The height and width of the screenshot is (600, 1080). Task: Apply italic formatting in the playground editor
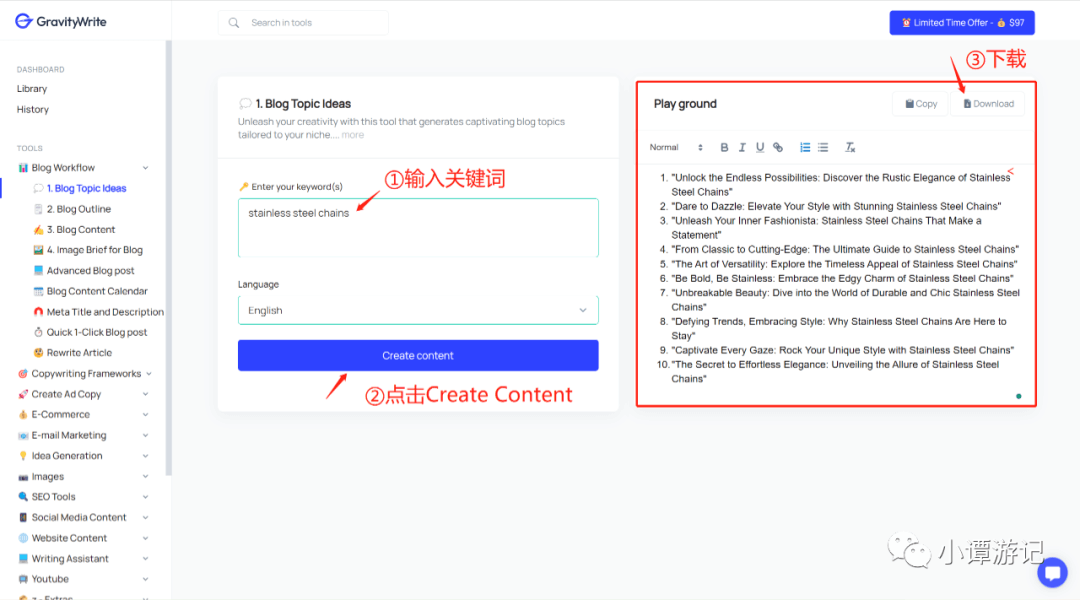point(742,147)
